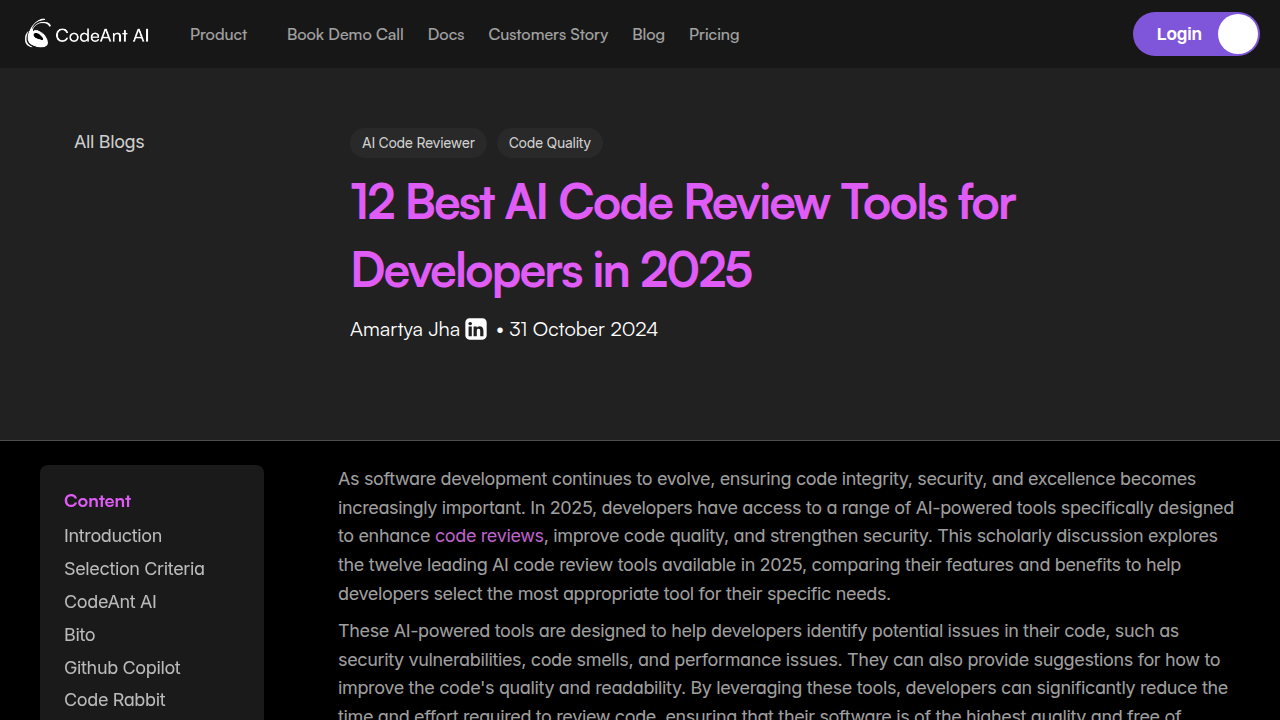Jump to Selection Criteria section
Image resolution: width=1280 pixels, height=720 pixels.
point(134,569)
